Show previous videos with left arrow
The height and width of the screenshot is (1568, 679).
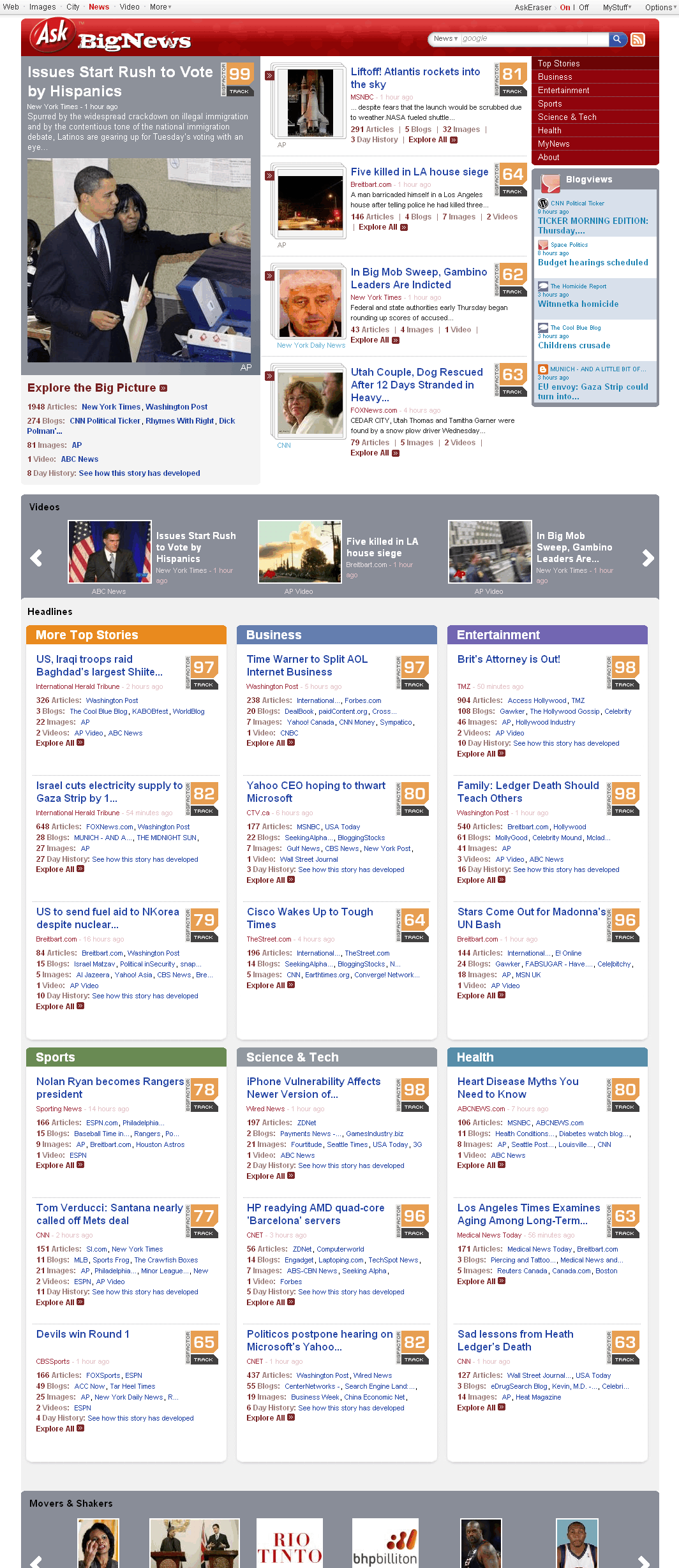pos(36,558)
